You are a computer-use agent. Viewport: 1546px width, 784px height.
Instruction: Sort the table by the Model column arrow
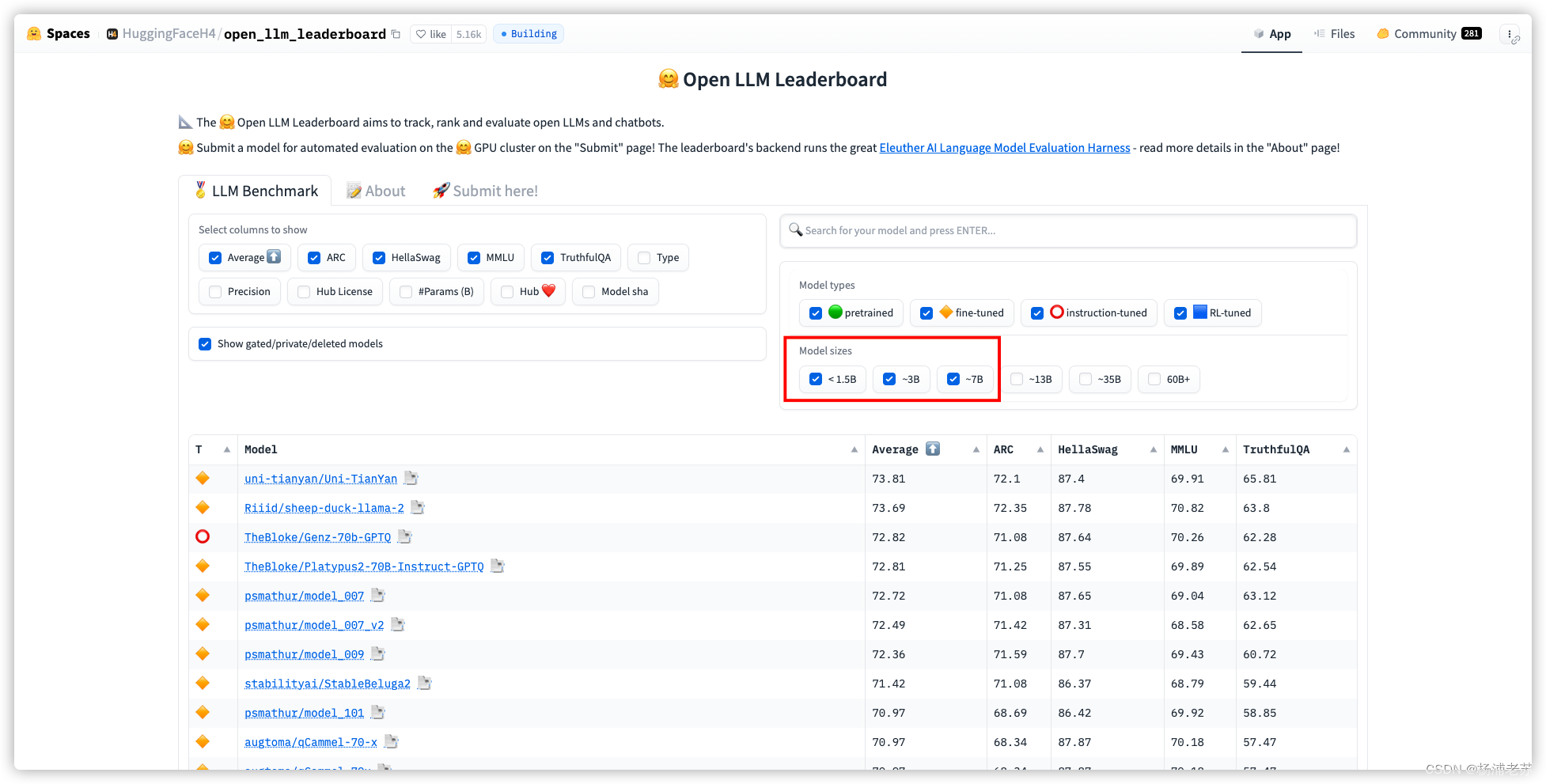[854, 449]
